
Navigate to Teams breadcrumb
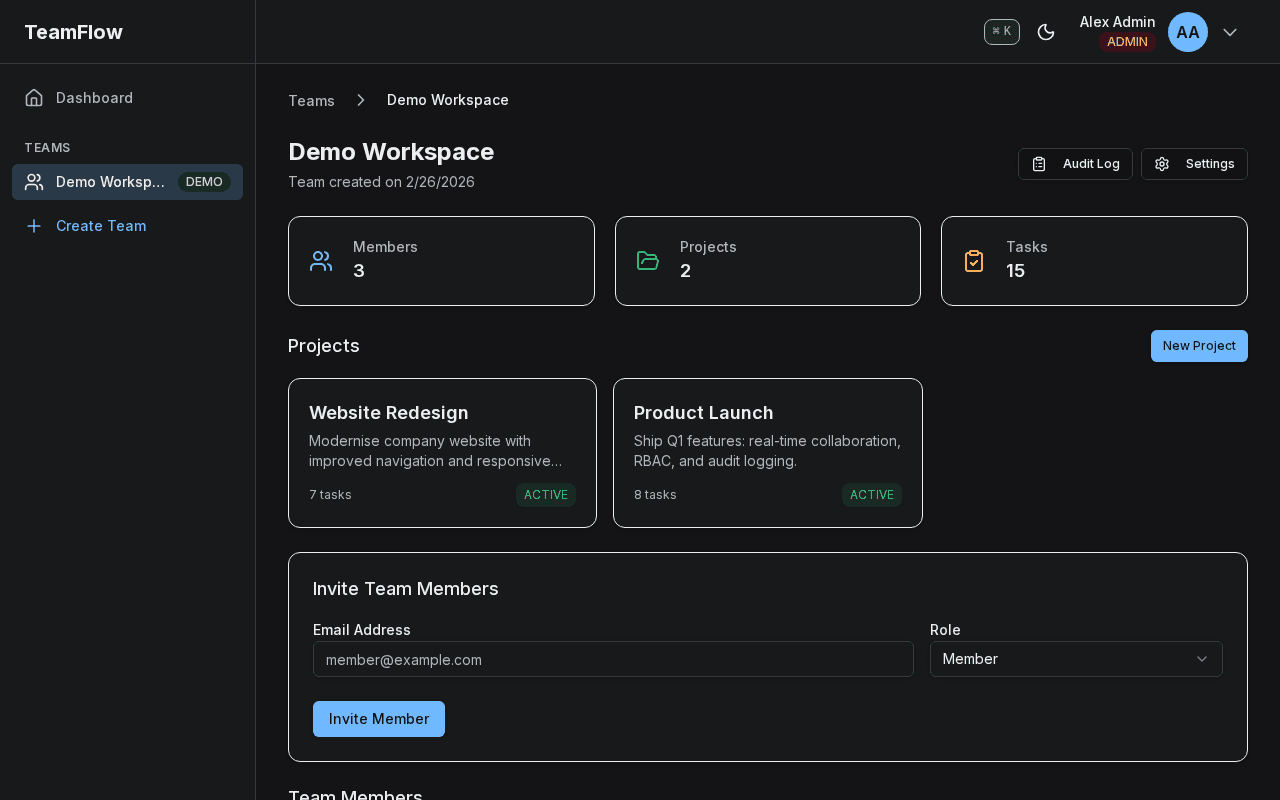(311, 100)
